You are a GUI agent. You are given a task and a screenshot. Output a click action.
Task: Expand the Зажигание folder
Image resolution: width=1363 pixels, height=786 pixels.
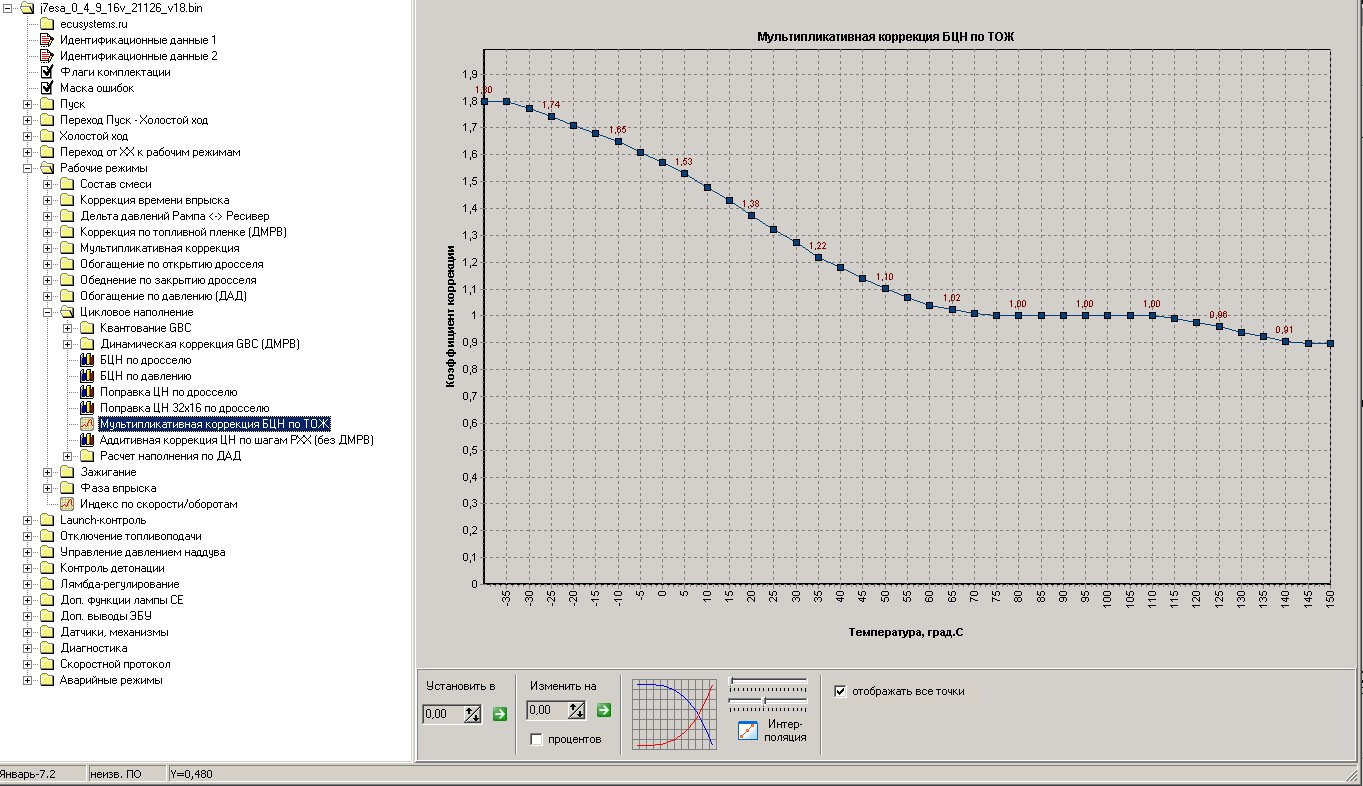tap(48, 472)
